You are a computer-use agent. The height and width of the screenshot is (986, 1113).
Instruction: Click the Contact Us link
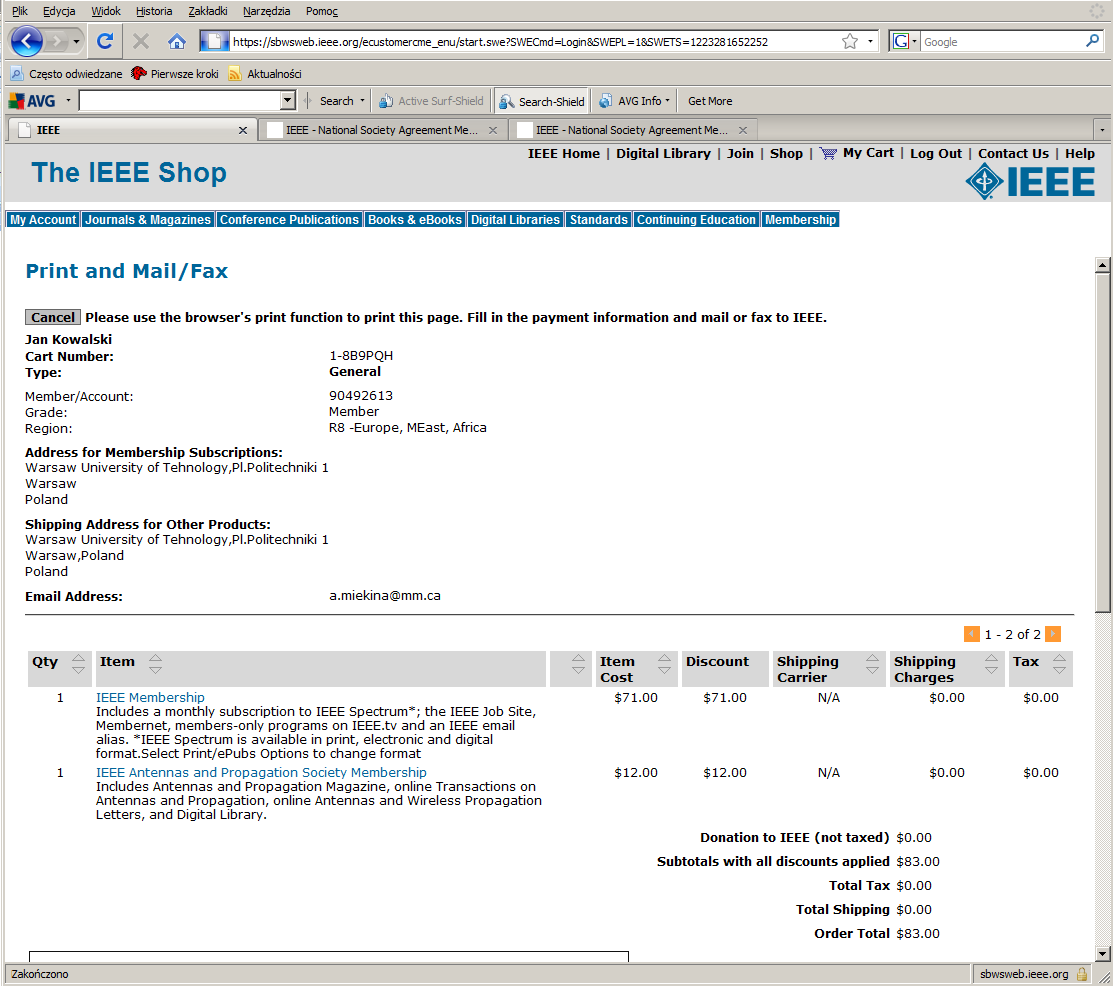pyautogui.click(x=1013, y=153)
